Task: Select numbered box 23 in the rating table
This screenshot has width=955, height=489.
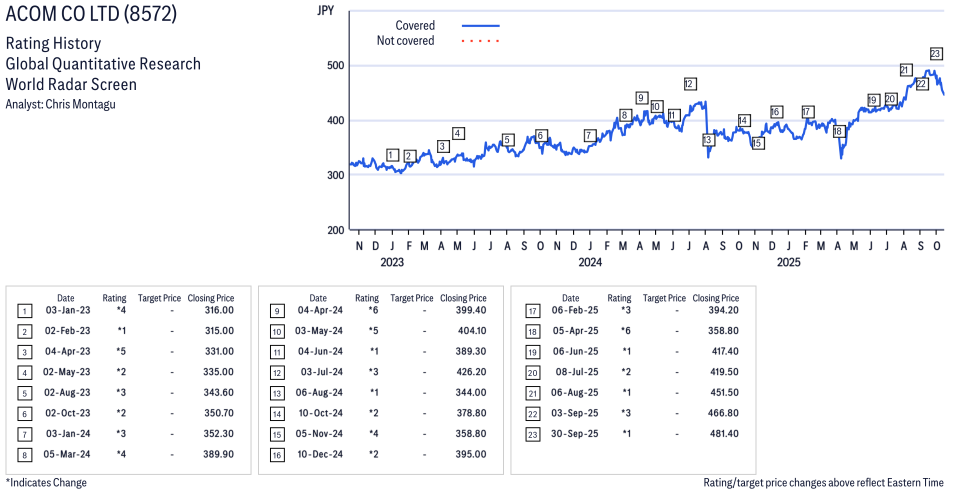Action: click(x=532, y=433)
